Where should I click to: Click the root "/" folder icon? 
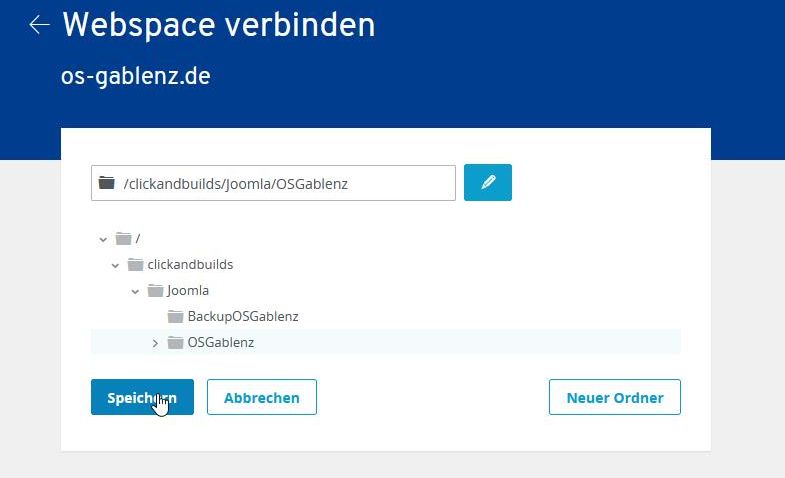click(x=124, y=239)
